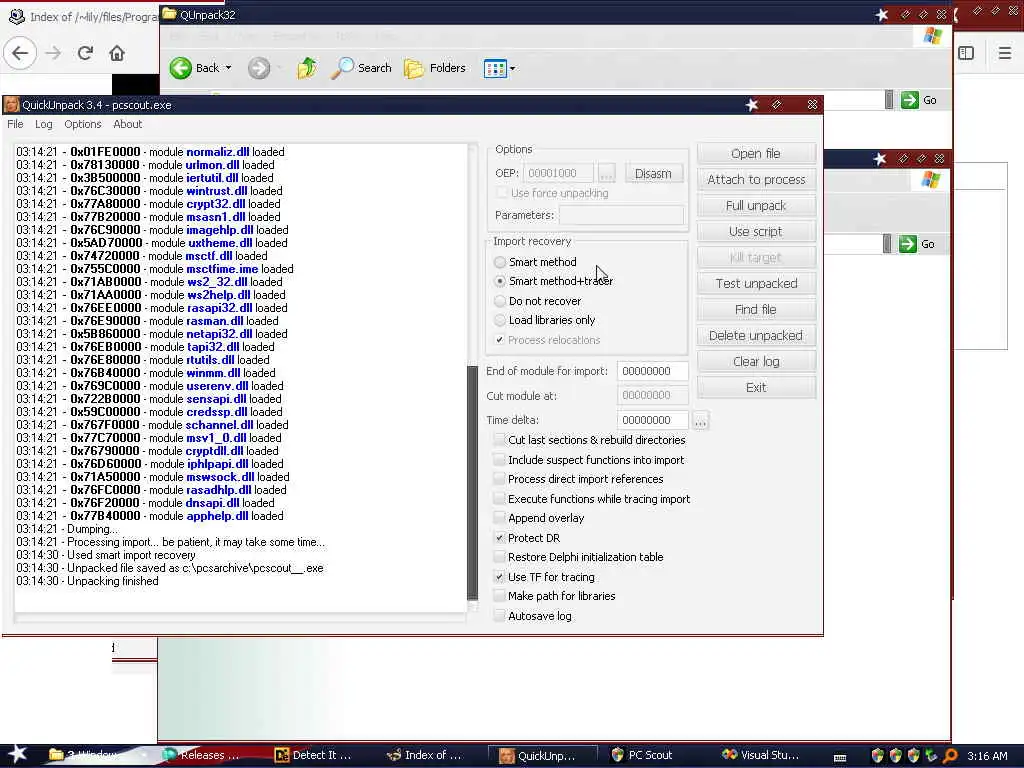Click Find file button
Image resolution: width=1024 pixels, height=768 pixels.
756,310
